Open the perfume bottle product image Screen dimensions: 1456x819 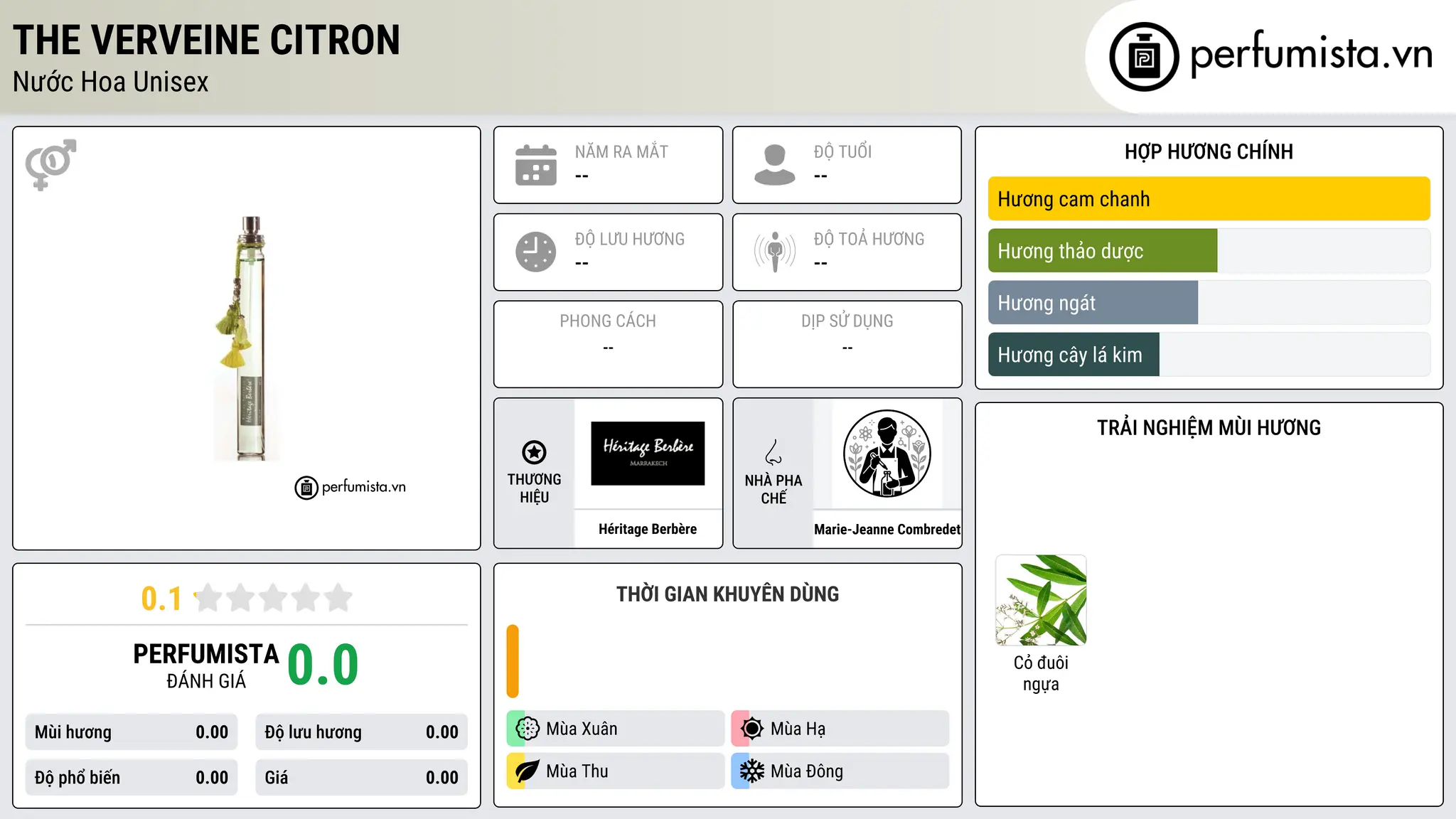point(246,338)
